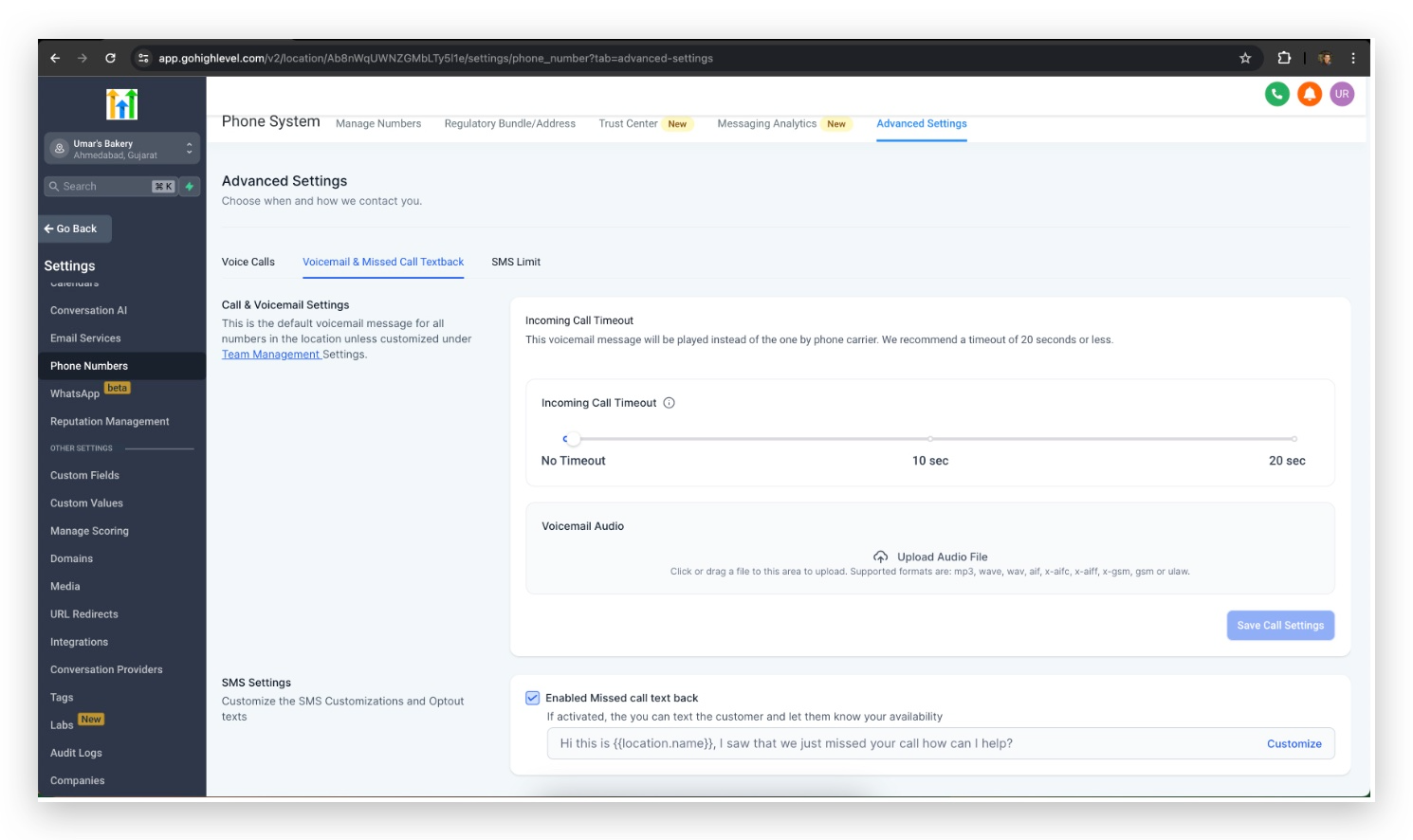Open Integrations in the sidebar
This screenshot has height=840, width=1413.
pos(79,643)
